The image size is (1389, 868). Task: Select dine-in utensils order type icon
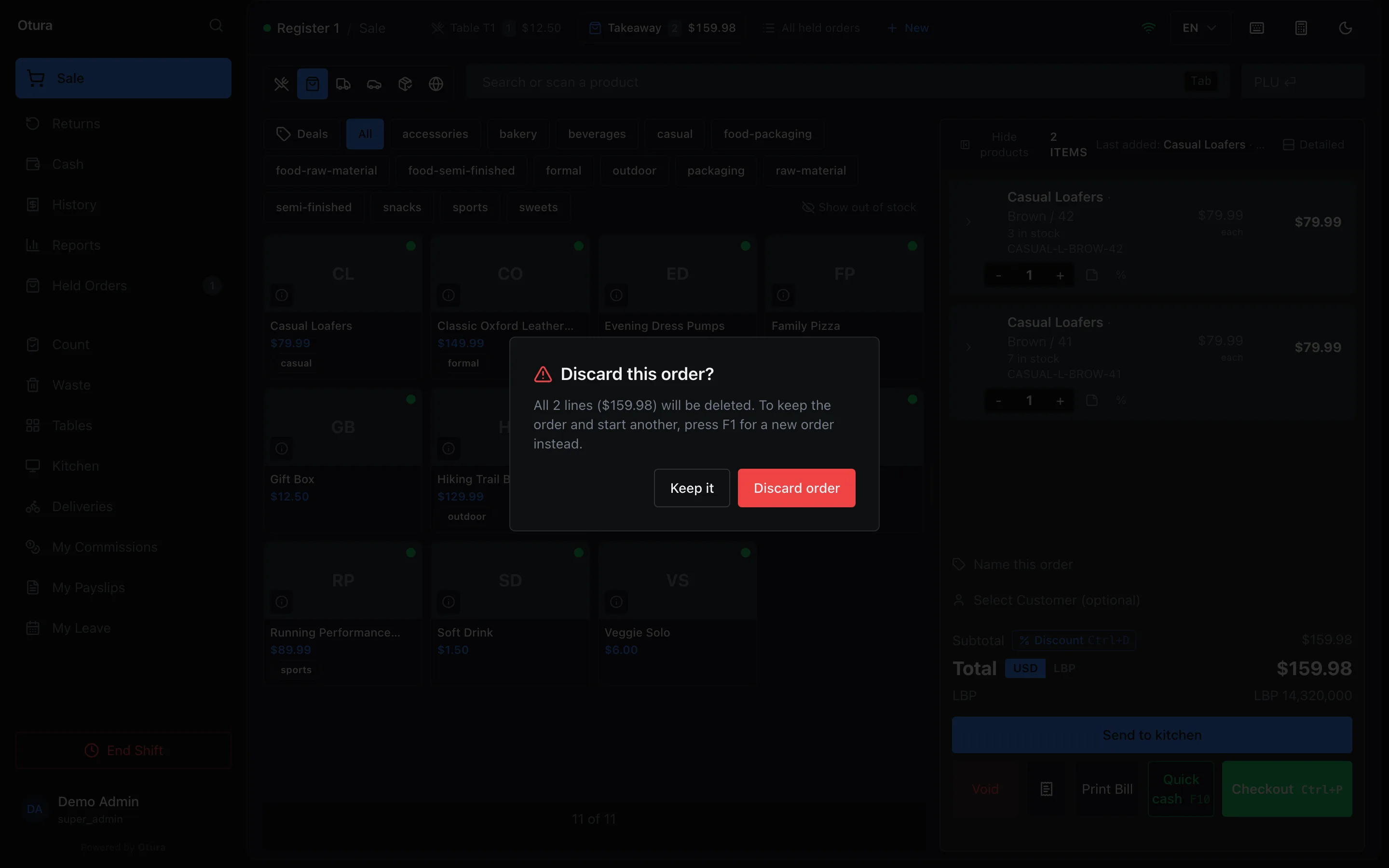pyautogui.click(x=281, y=84)
